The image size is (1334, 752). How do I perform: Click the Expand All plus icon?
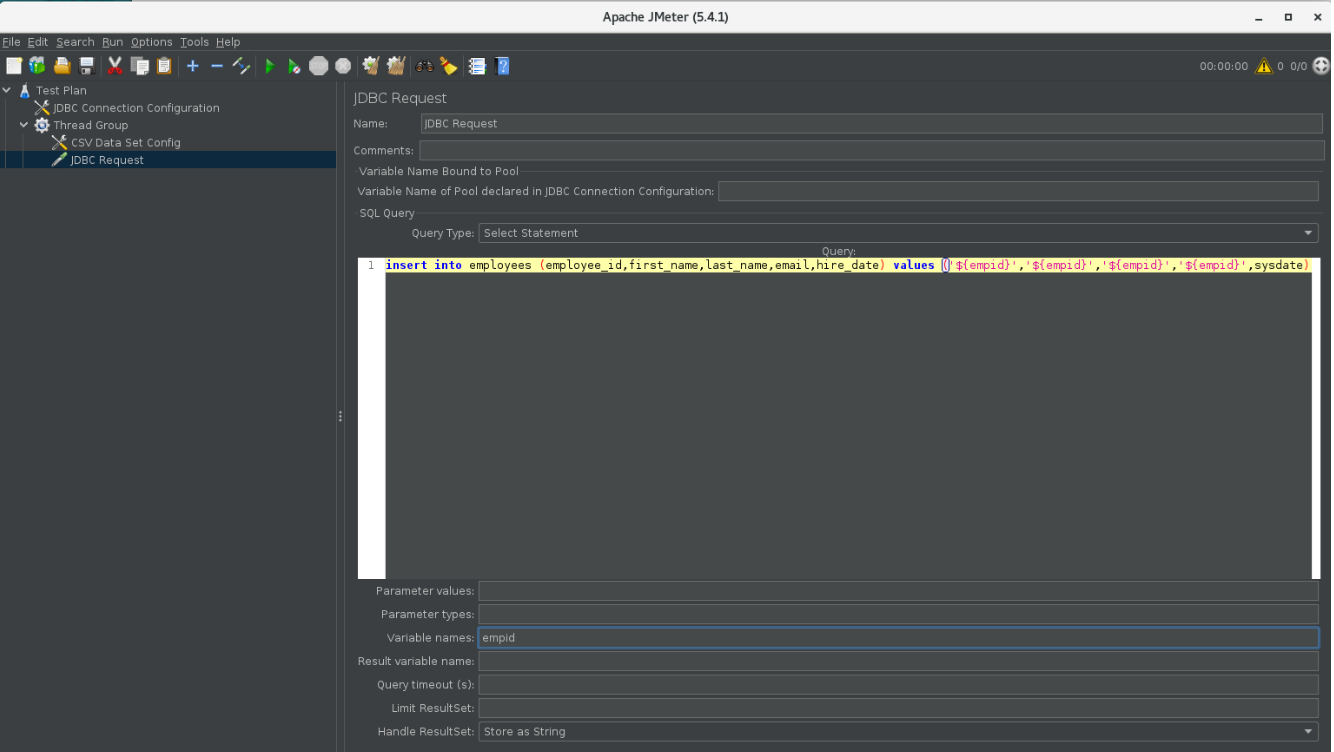point(193,66)
